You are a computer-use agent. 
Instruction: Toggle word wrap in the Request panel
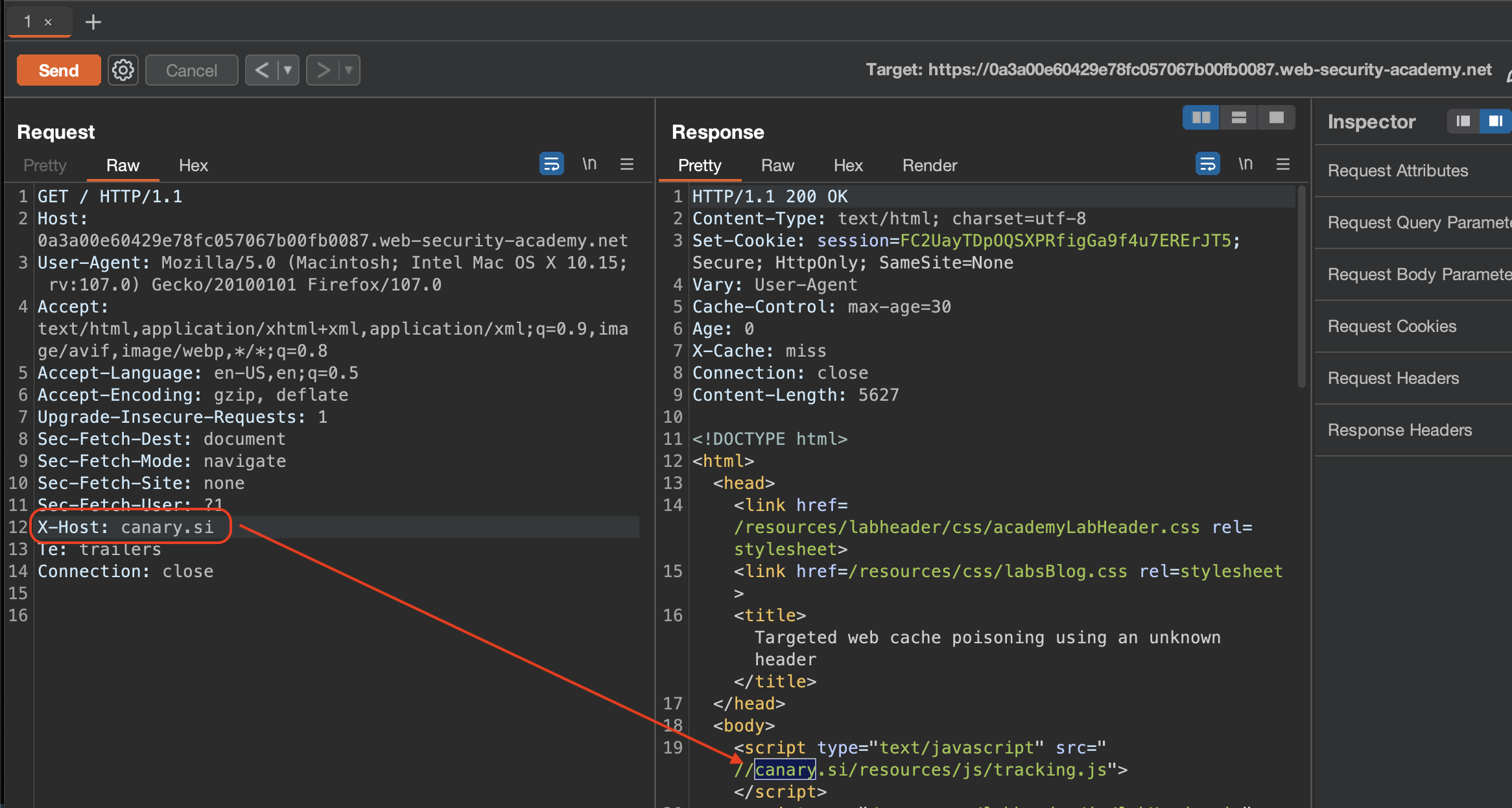pos(551,164)
